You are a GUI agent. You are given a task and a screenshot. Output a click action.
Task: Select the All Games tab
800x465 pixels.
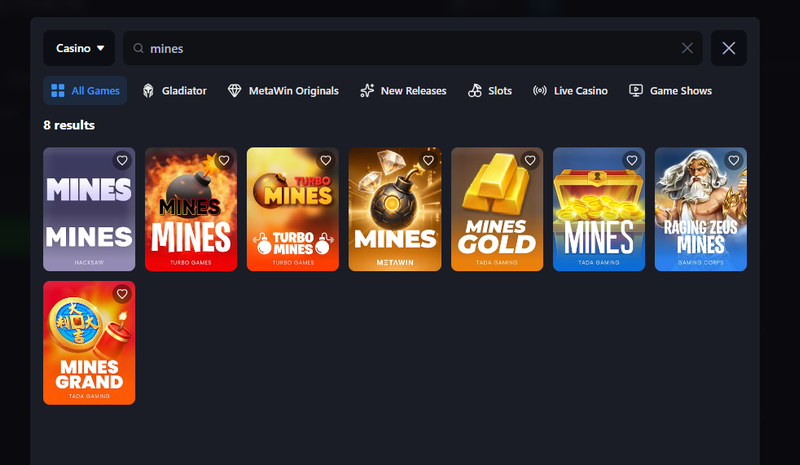[x=85, y=90]
